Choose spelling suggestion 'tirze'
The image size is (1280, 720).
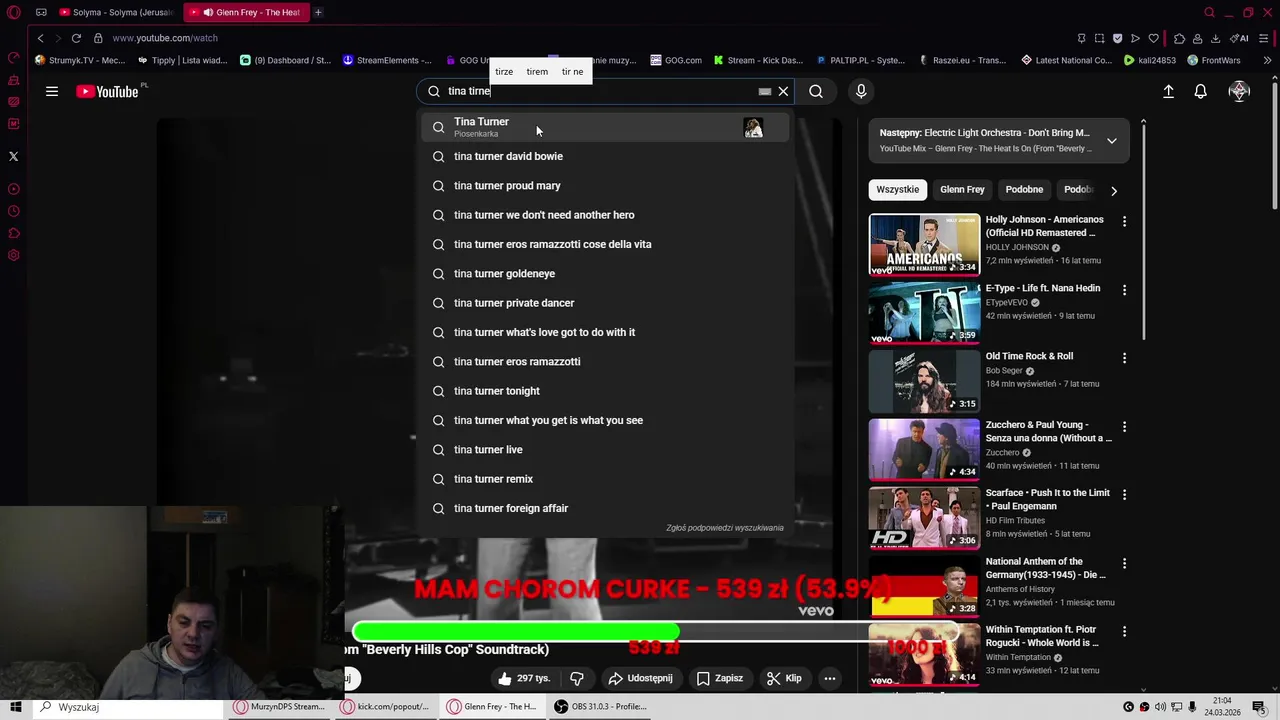pos(504,72)
